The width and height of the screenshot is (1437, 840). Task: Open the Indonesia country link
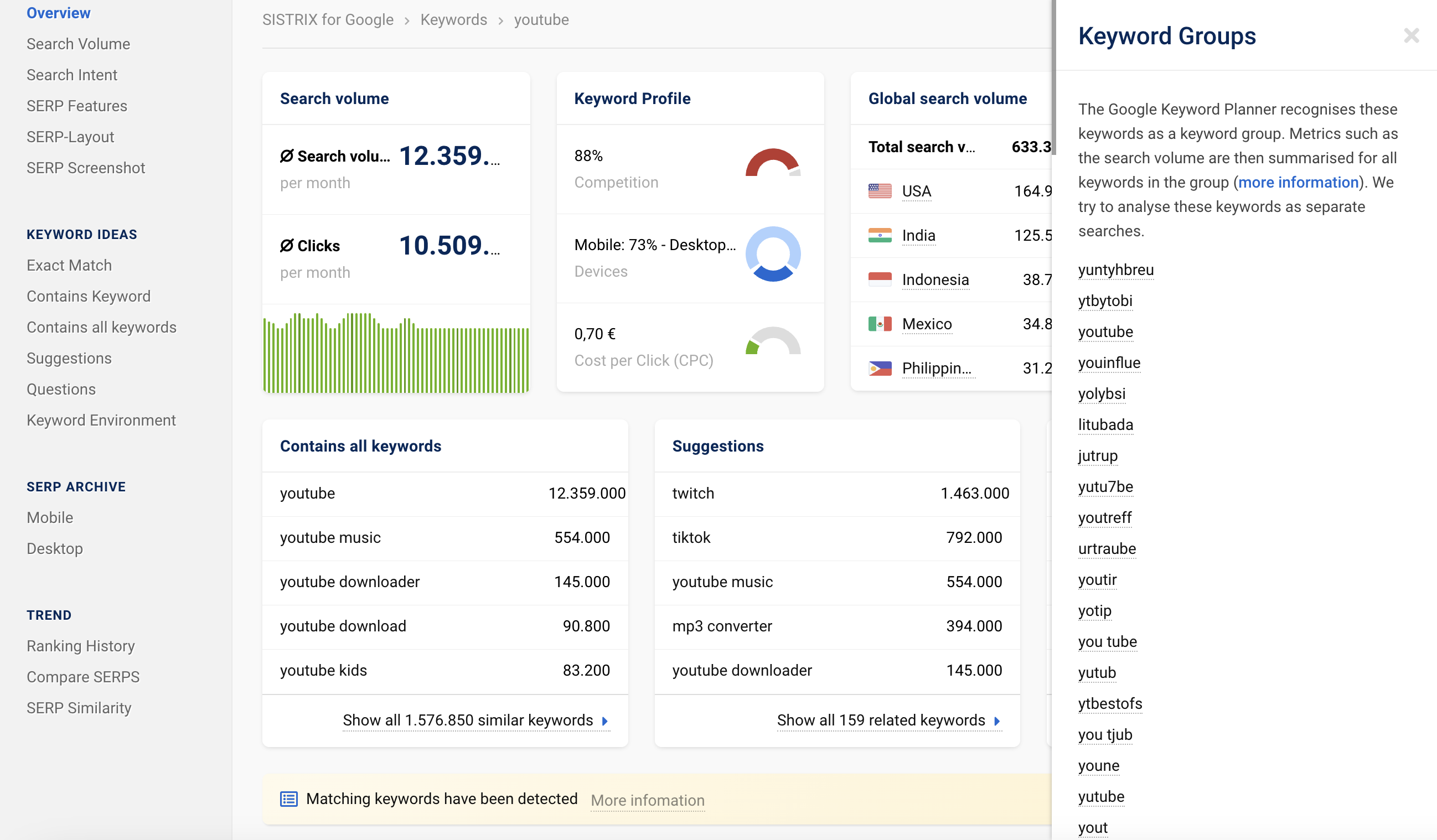click(x=935, y=280)
